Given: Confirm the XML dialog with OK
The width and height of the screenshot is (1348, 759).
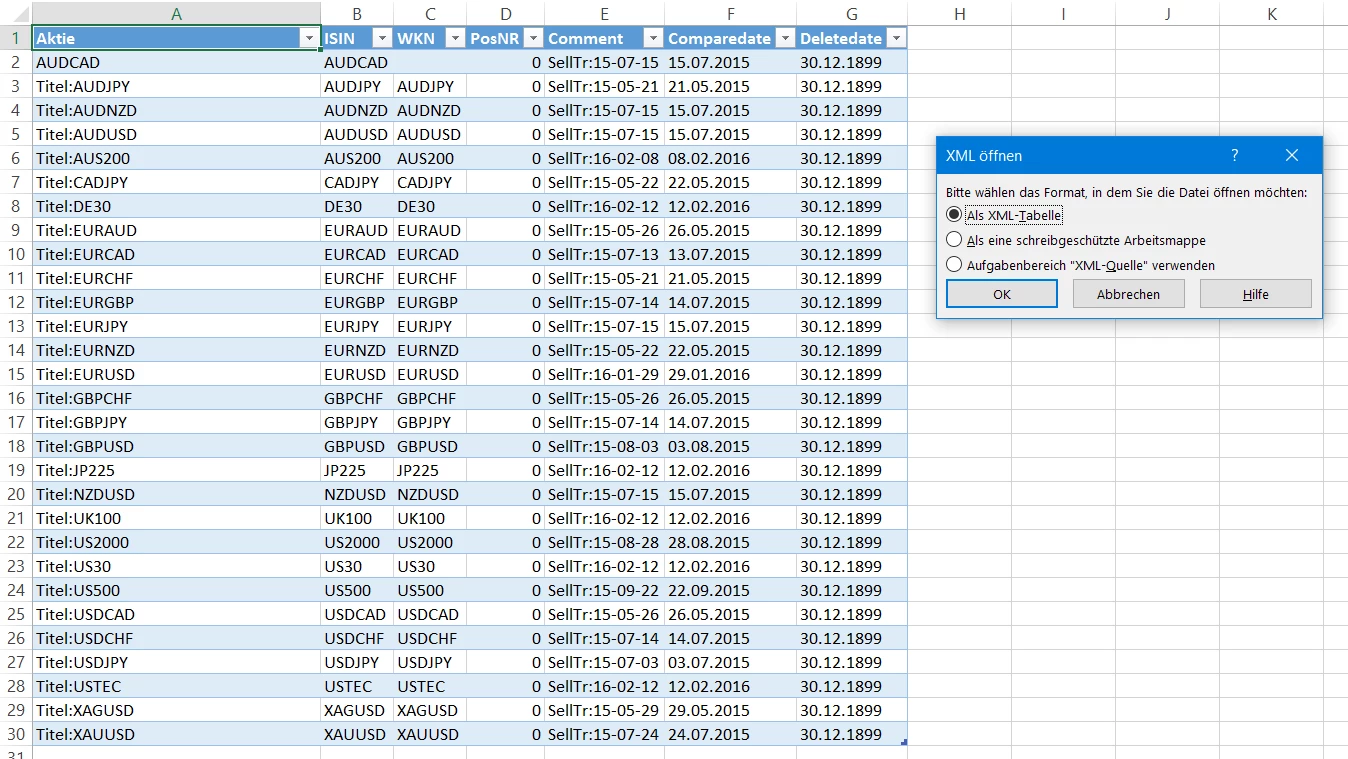Looking at the screenshot, I should pyautogui.click(x=1002, y=294).
